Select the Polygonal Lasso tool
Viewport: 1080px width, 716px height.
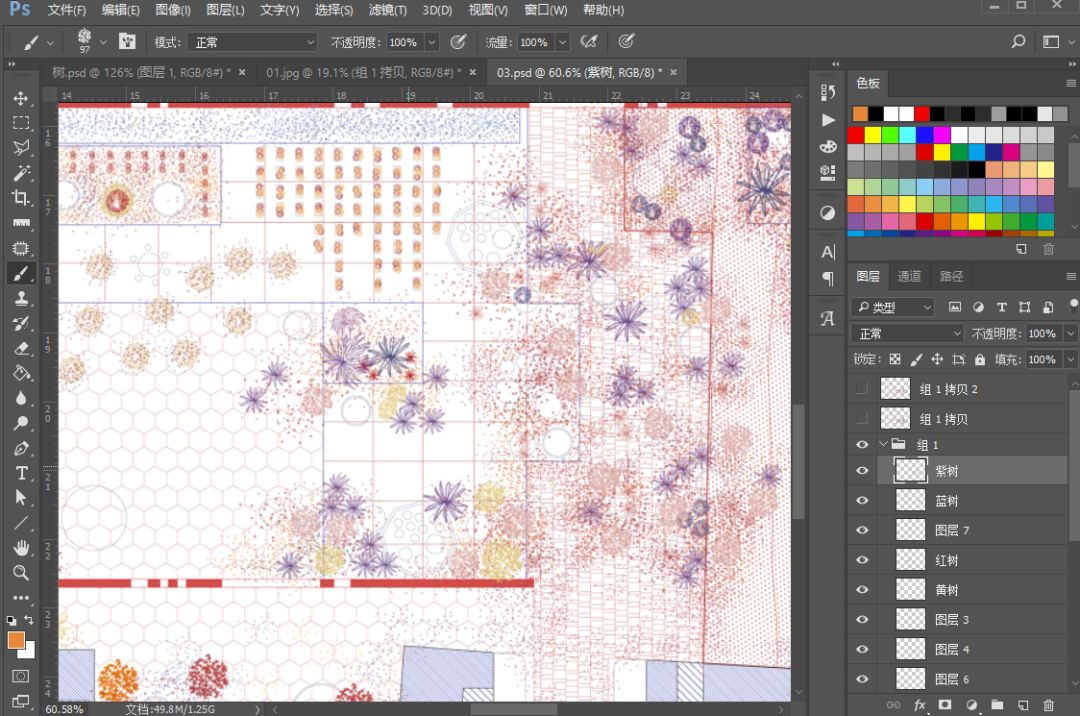coord(21,148)
